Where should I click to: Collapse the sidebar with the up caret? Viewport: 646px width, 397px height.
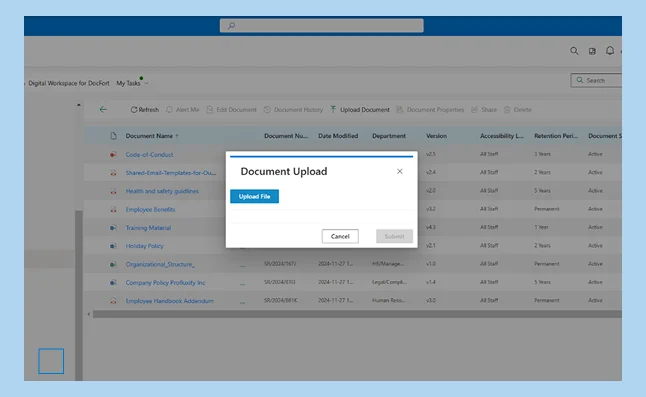click(78, 105)
